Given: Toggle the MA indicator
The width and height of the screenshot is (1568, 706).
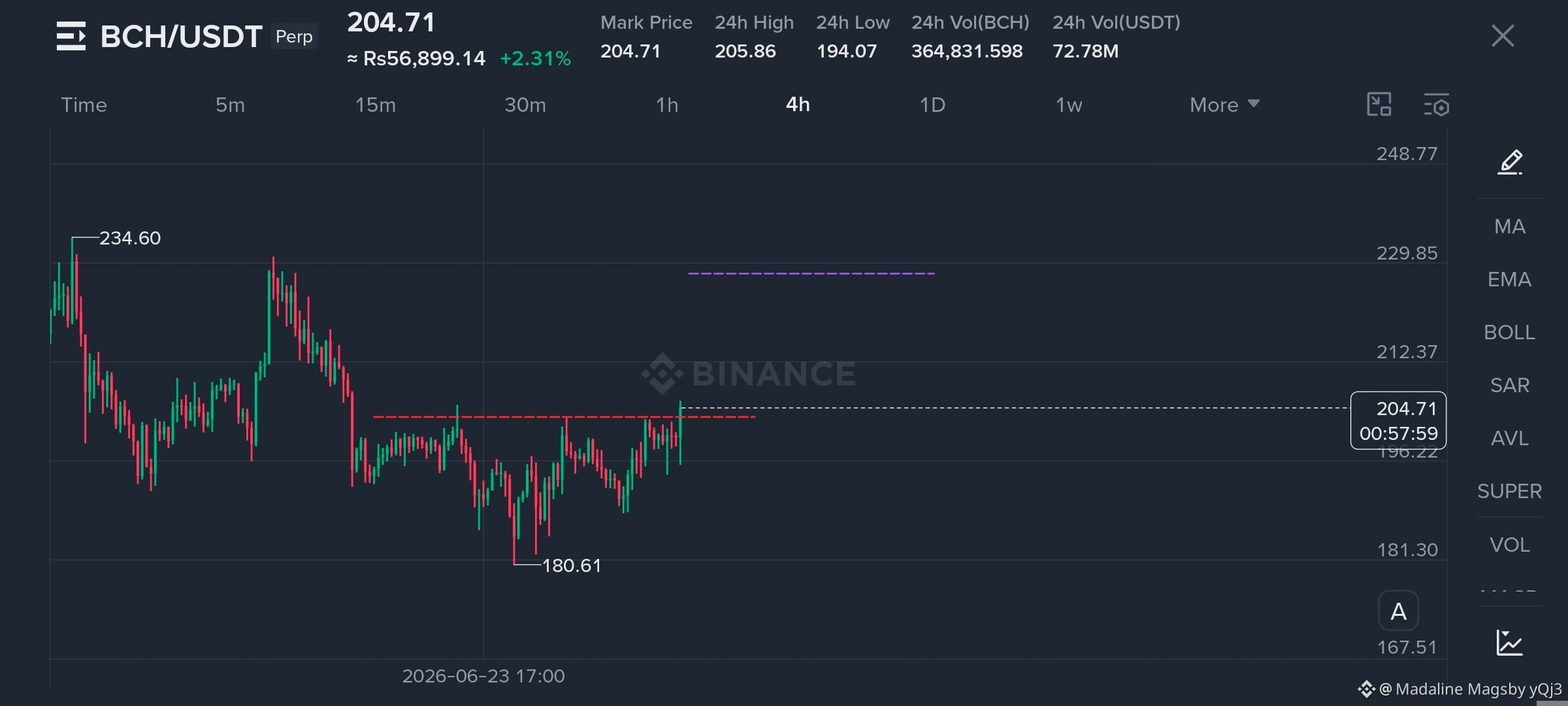Looking at the screenshot, I should (1510, 226).
